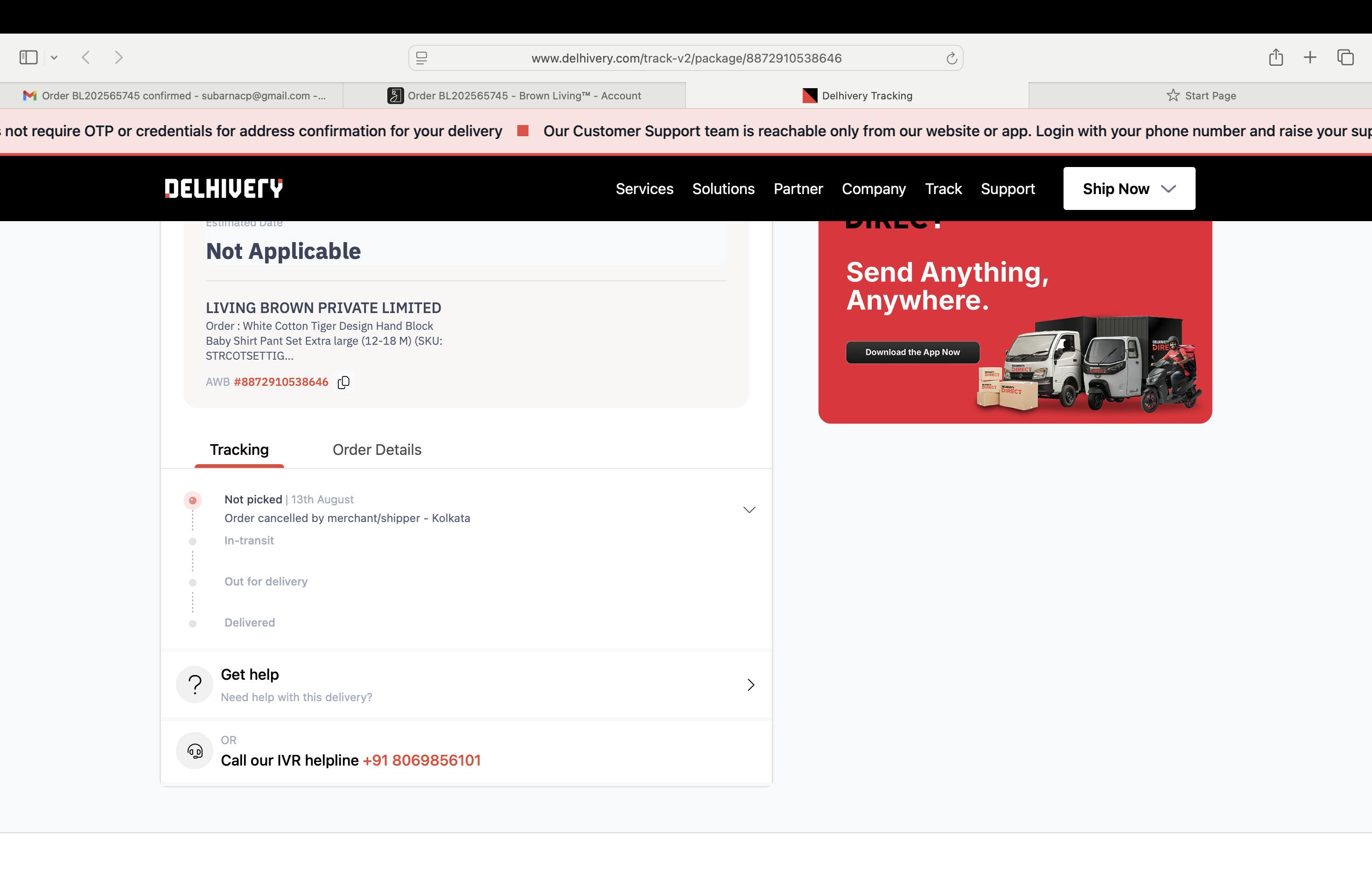Switch to the Start Page tab
This screenshot has height=892, width=1372.
pos(1201,96)
